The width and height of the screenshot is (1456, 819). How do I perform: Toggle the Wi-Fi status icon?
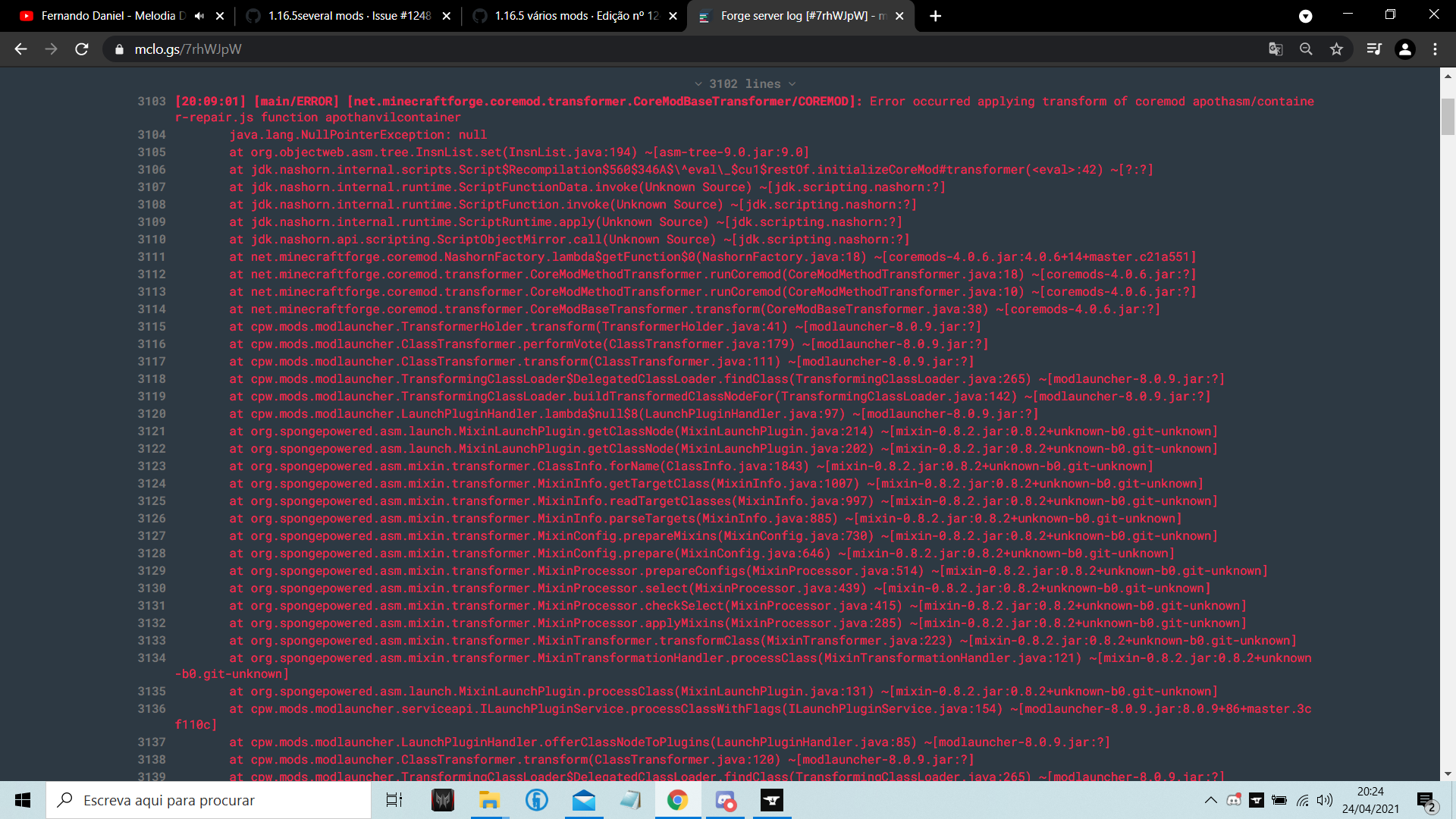tap(1303, 800)
